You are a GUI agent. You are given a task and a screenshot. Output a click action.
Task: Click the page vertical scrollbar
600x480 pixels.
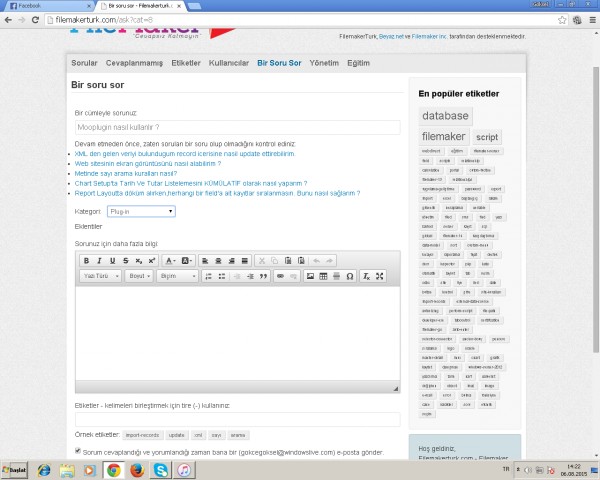[x=596, y=209]
